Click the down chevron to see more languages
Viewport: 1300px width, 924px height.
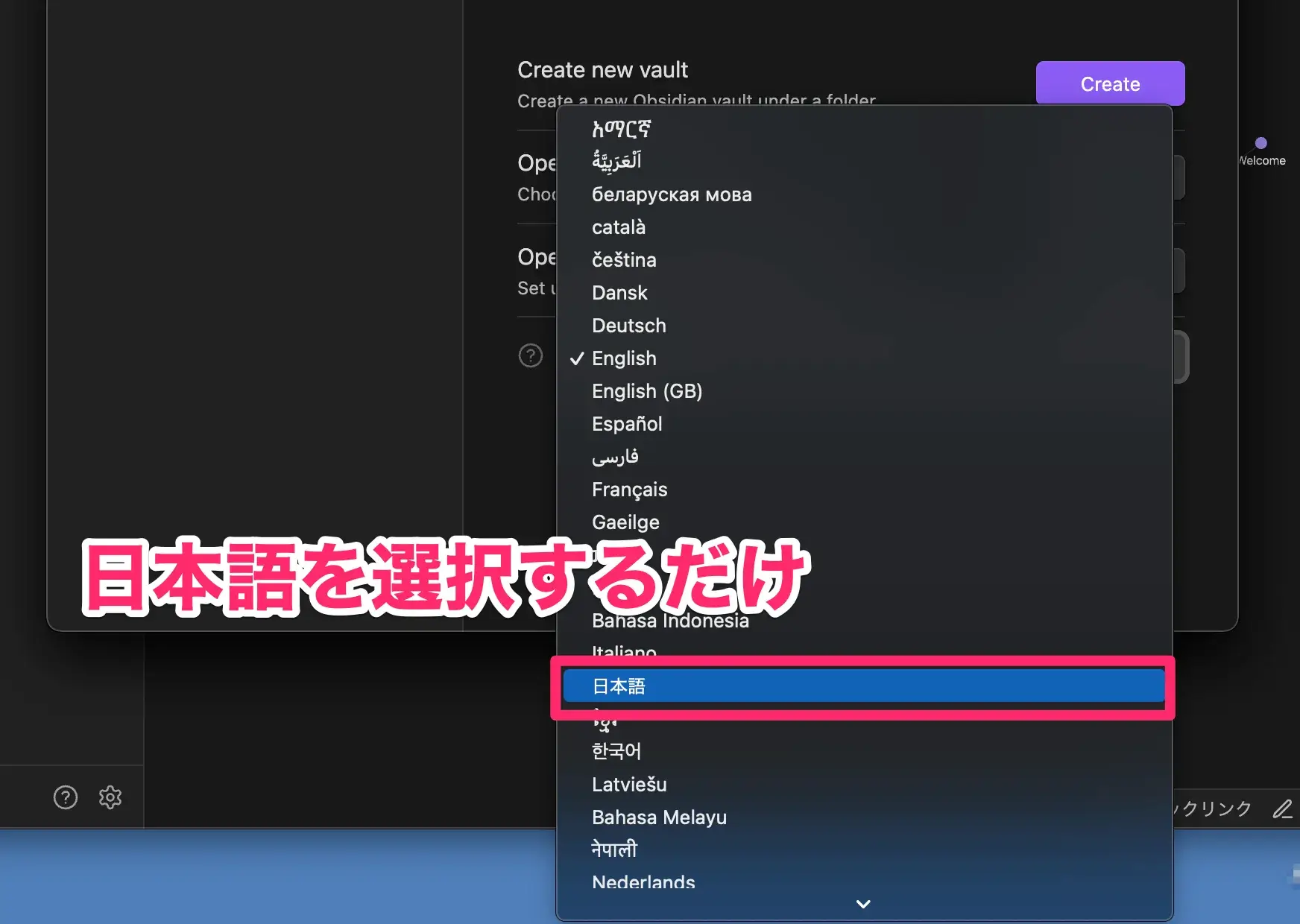coord(863,904)
